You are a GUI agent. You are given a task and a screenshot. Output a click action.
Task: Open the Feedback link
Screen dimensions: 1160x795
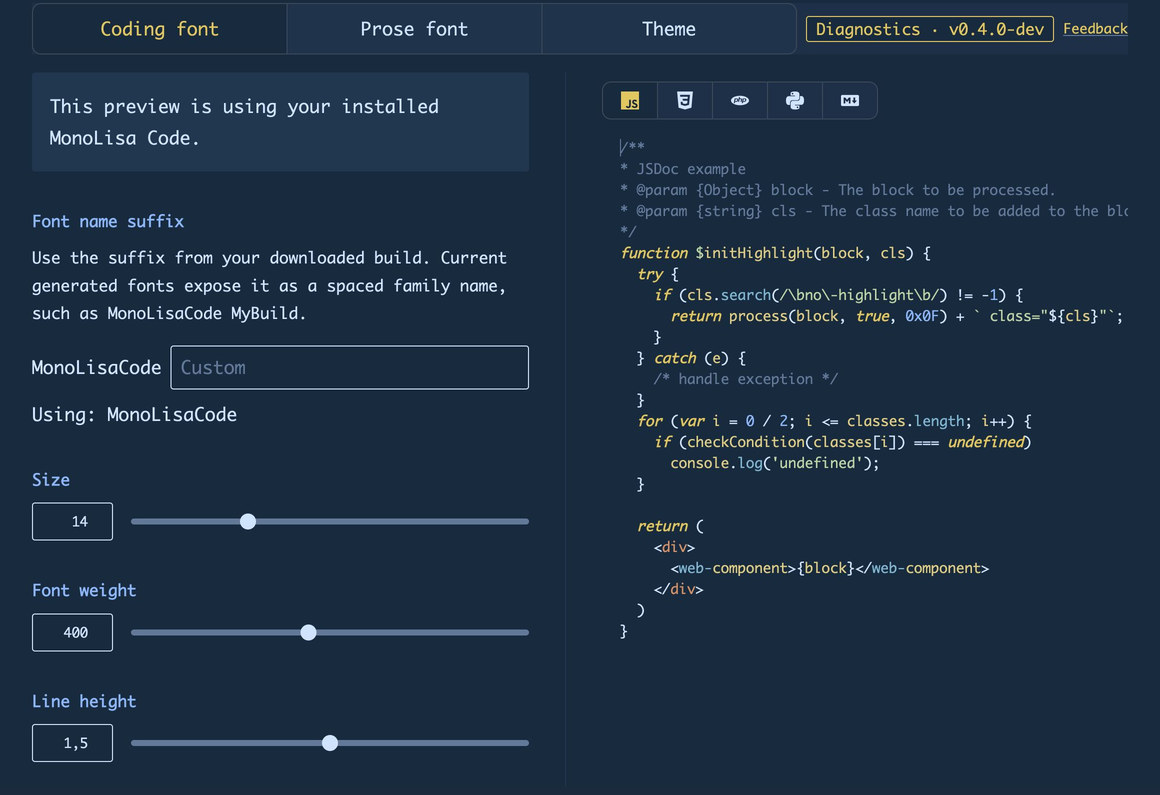click(1095, 29)
